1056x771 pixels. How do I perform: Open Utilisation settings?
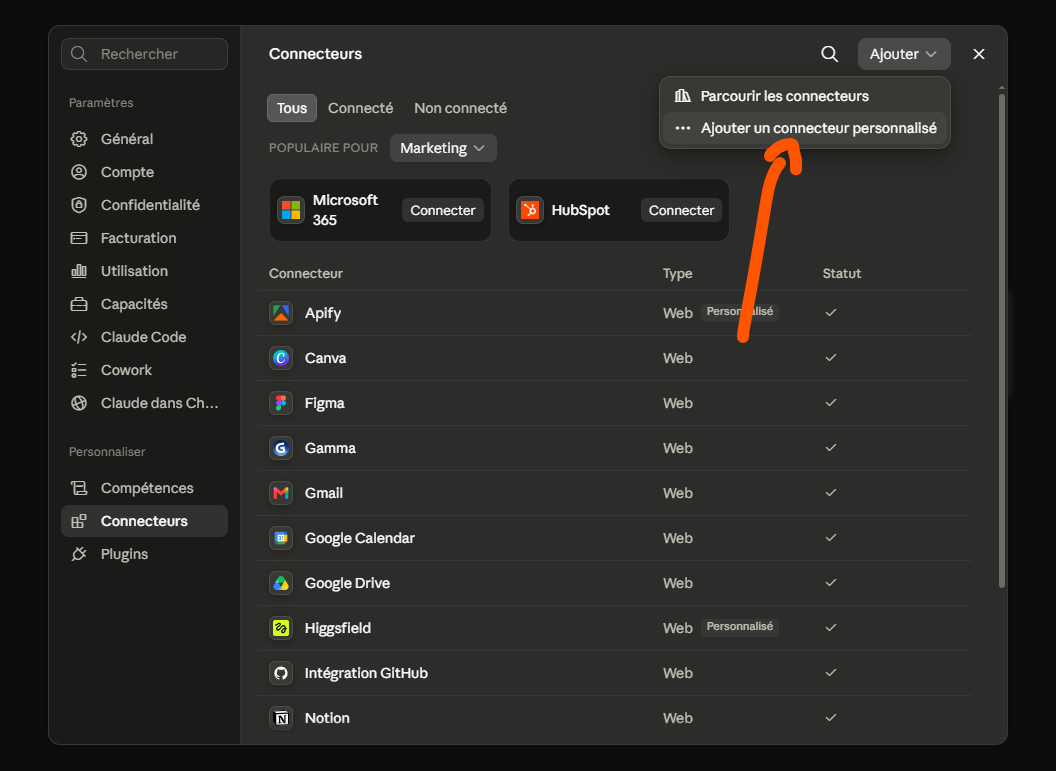tap(144, 271)
